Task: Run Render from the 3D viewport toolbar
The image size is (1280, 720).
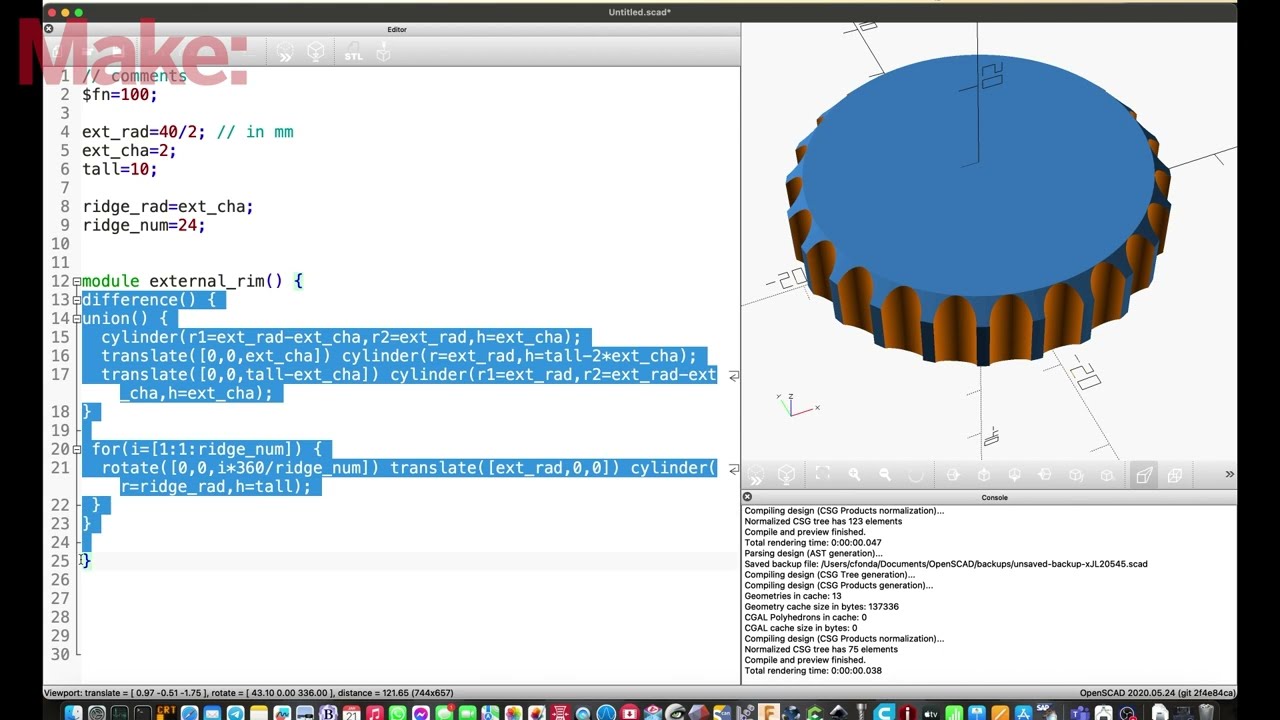Action: (x=787, y=475)
